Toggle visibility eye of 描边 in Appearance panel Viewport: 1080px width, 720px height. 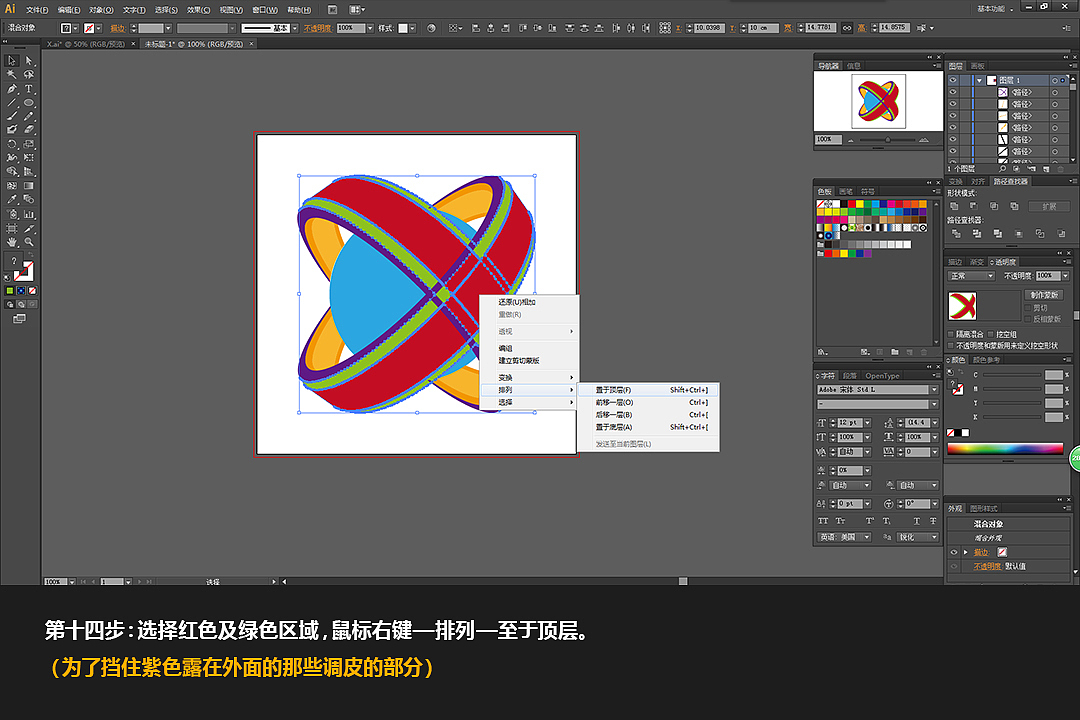click(954, 552)
